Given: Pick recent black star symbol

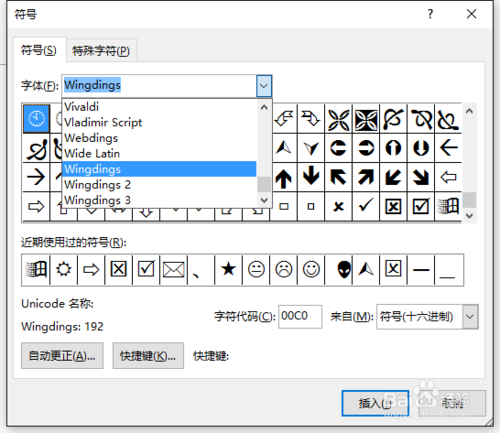Looking at the screenshot, I should click(x=228, y=269).
